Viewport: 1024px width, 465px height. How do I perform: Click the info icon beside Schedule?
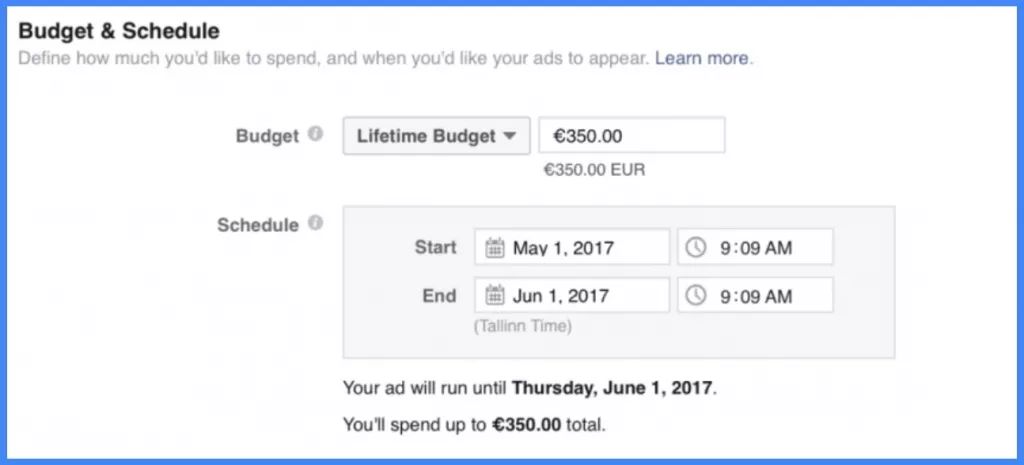click(315, 223)
